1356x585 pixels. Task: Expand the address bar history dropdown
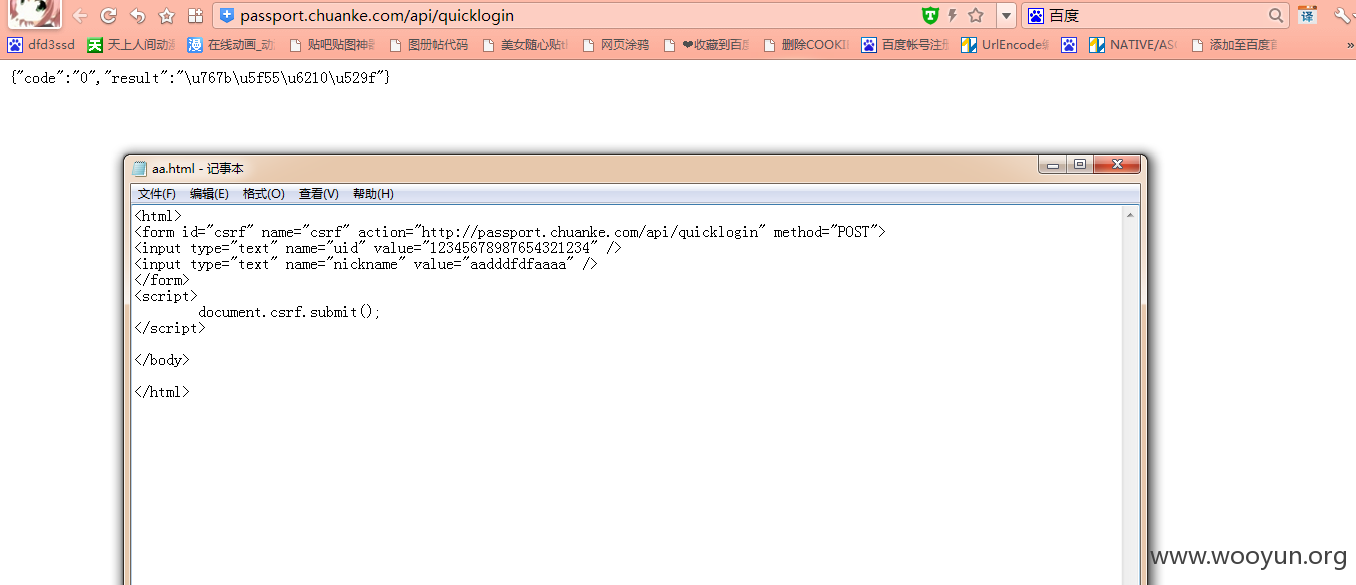(x=1006, y=16)
